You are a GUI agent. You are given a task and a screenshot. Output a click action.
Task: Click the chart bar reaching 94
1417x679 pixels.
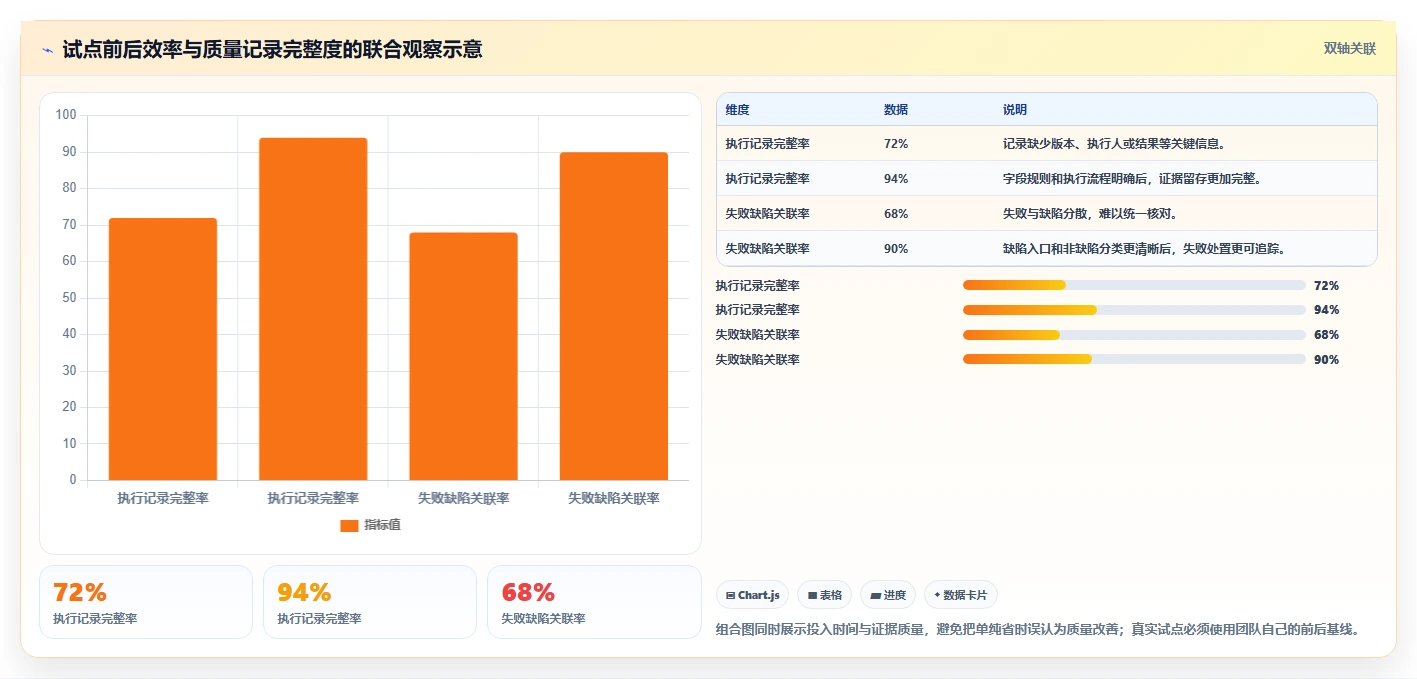[313, 309]
